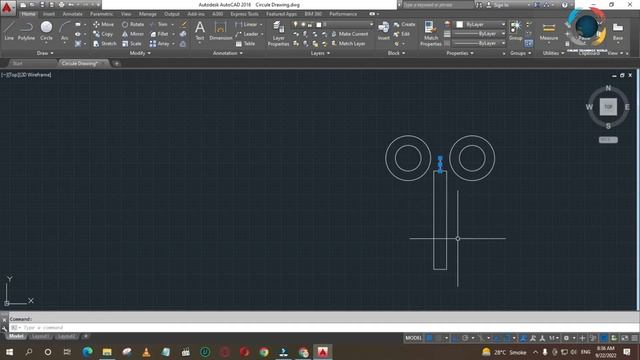640x360 pixels.
Task: Select the Polyline tool
Action: (x=26, y=31)
